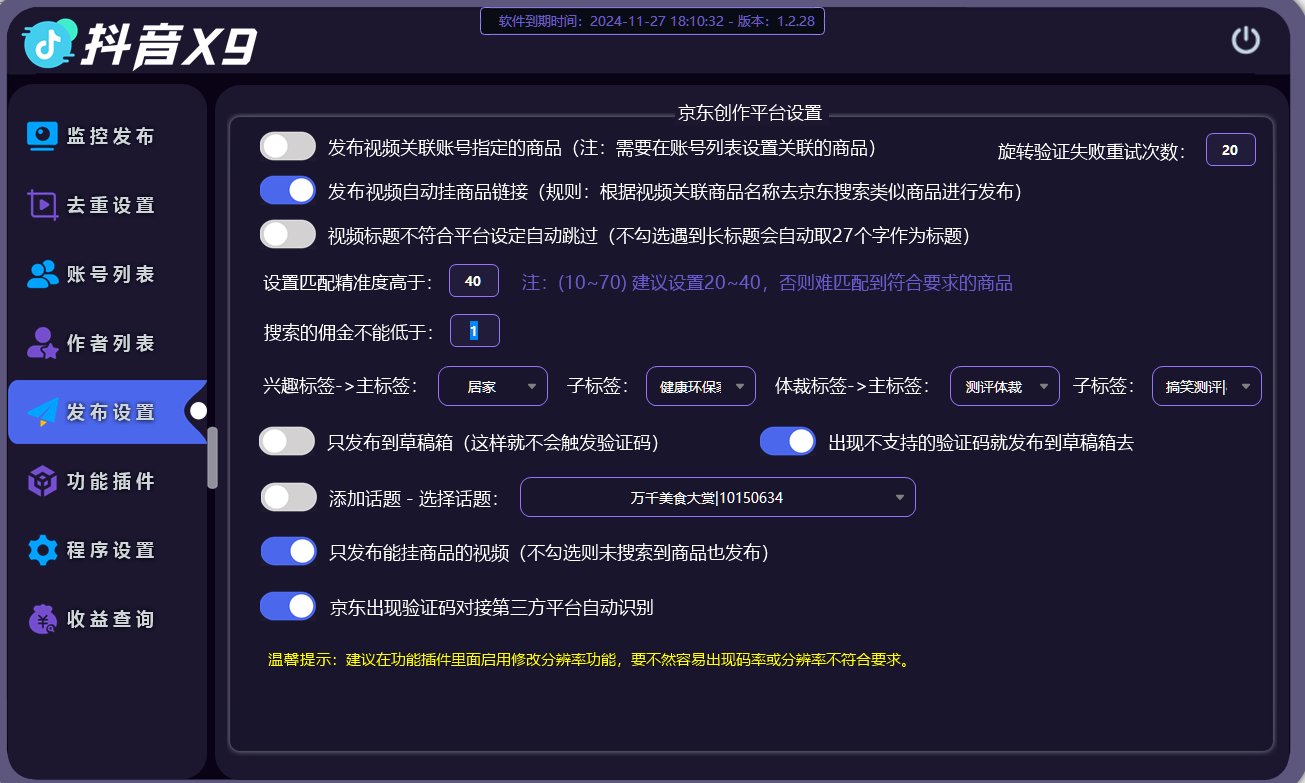
Task: Click the gear icon for 程序设置
Action: click(x=42, y=550)
